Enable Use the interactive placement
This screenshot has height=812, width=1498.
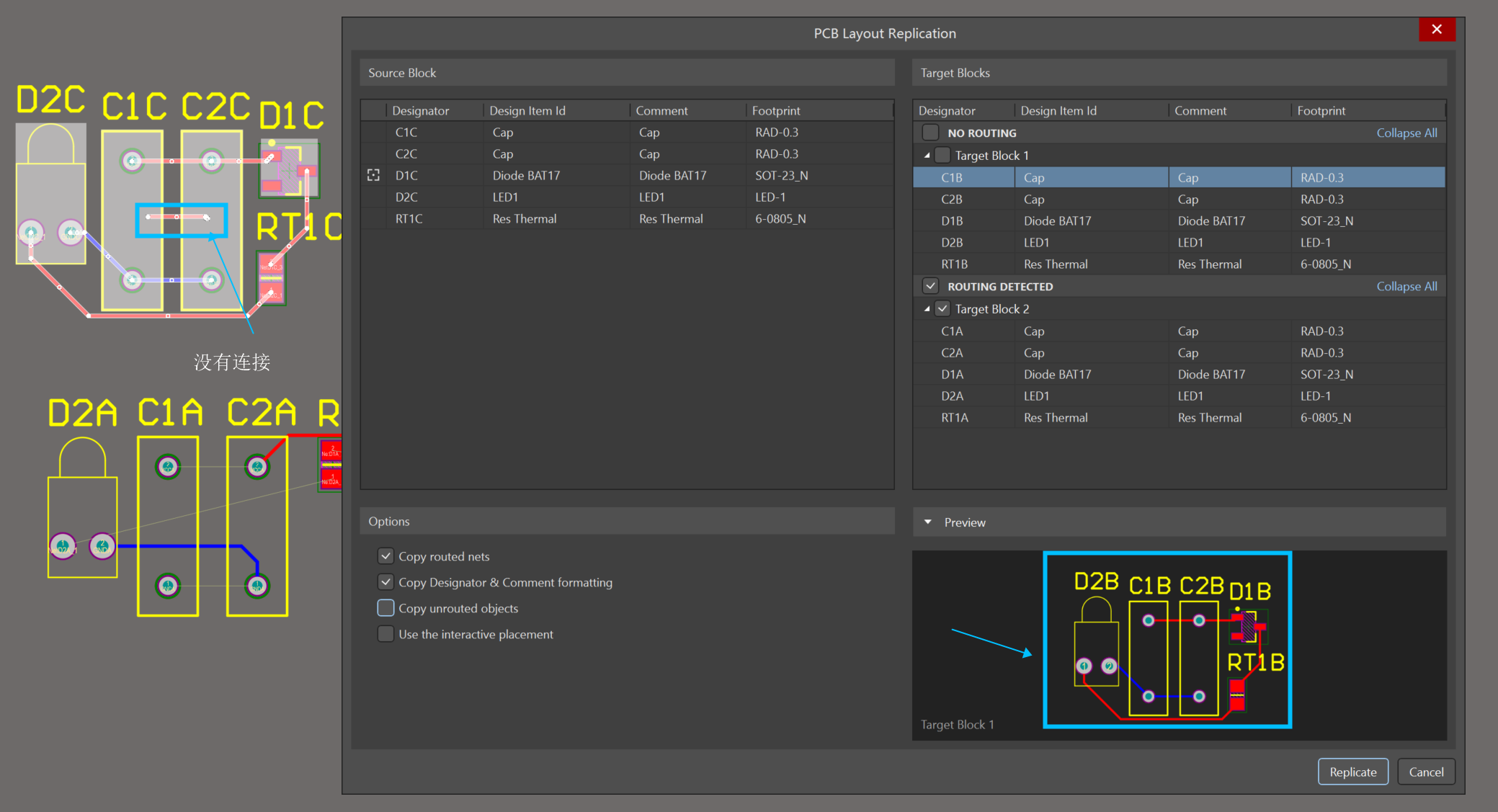pos(386,634)
